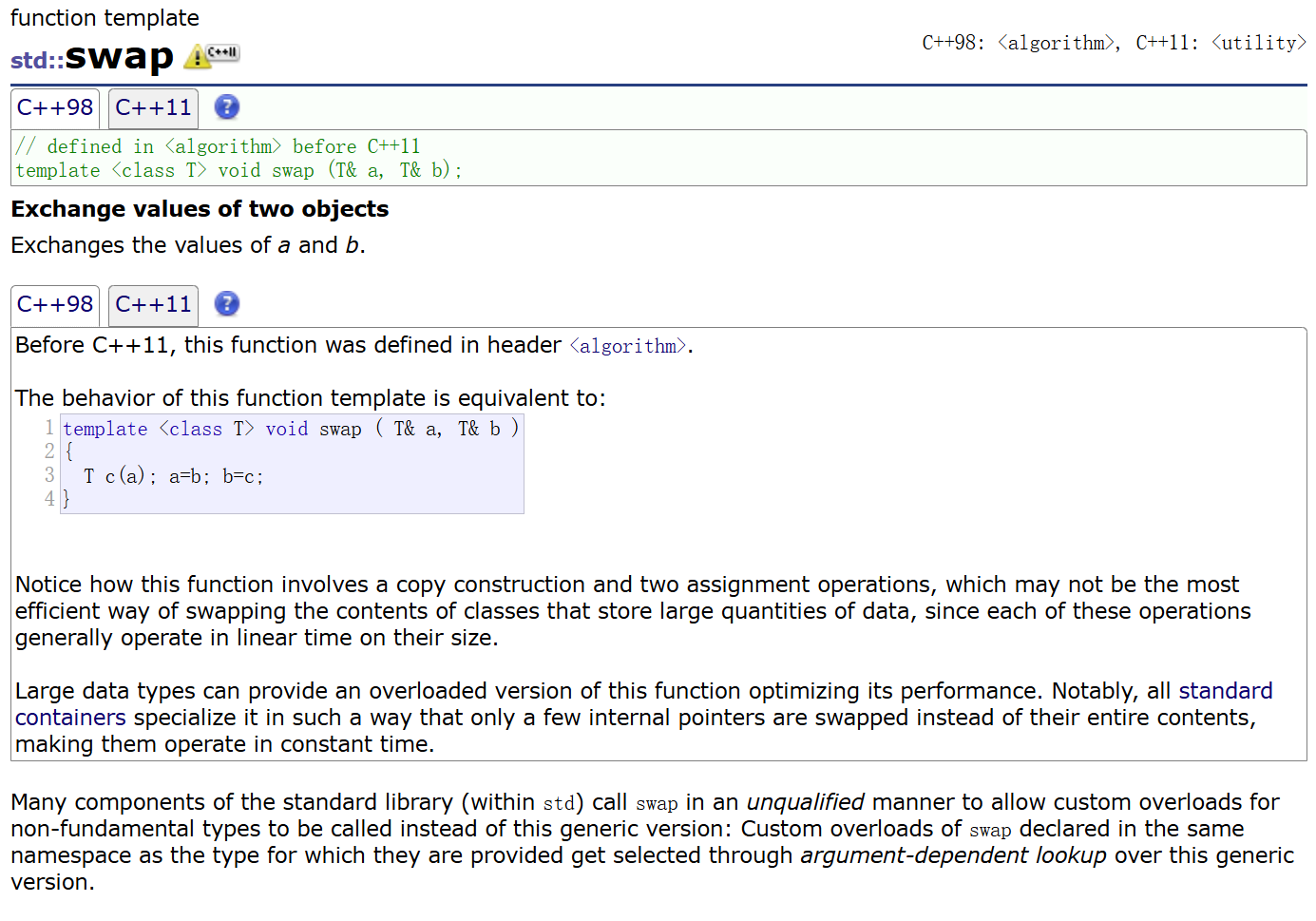Click the <utility> header reference at top right
The width and height of the screenshot is (1316, 921).
pyautogui.click(x=1259, y=43)
